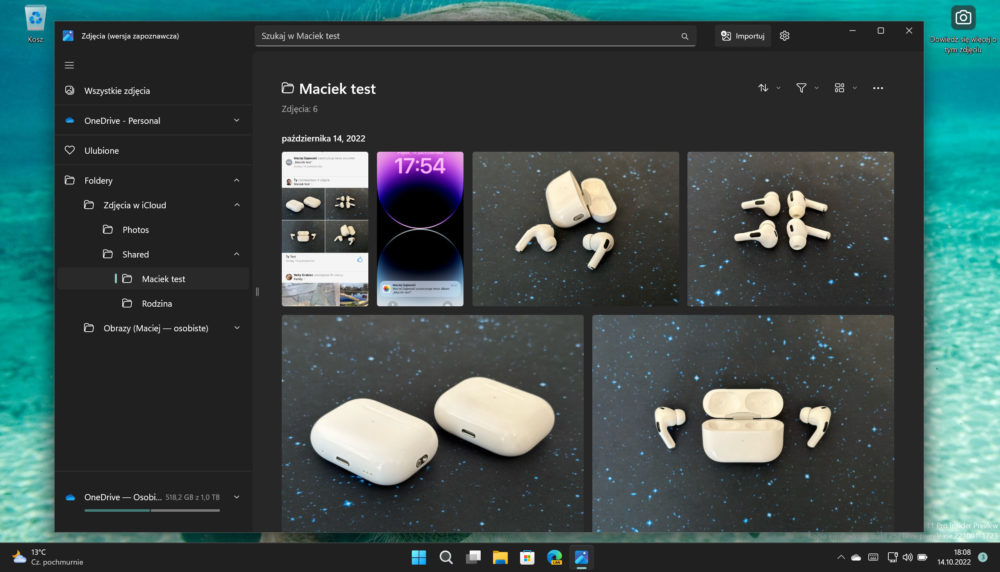Click the Zdjęcia: 6 count text
1000x572 pixels.
[299, 109]
